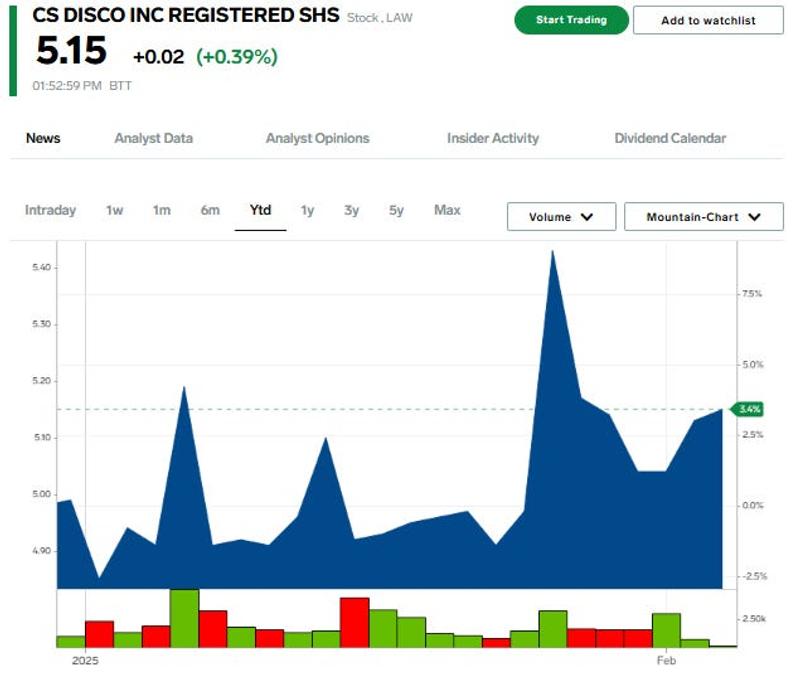Image resolution: width=800 pixels, height=678 pixels.
Task: Click the 5.15 stock price value
Action: pos(71,51)
